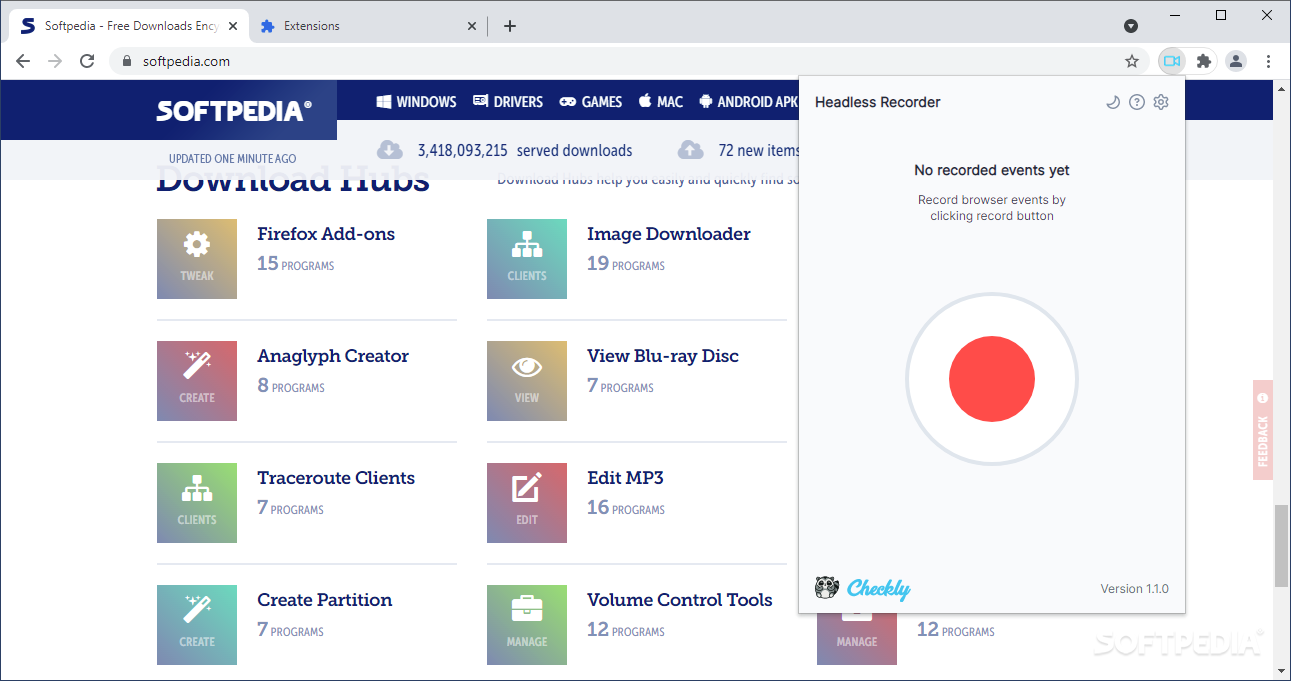
Task: Open the GAMES menu item
Action: coord(590,102)
